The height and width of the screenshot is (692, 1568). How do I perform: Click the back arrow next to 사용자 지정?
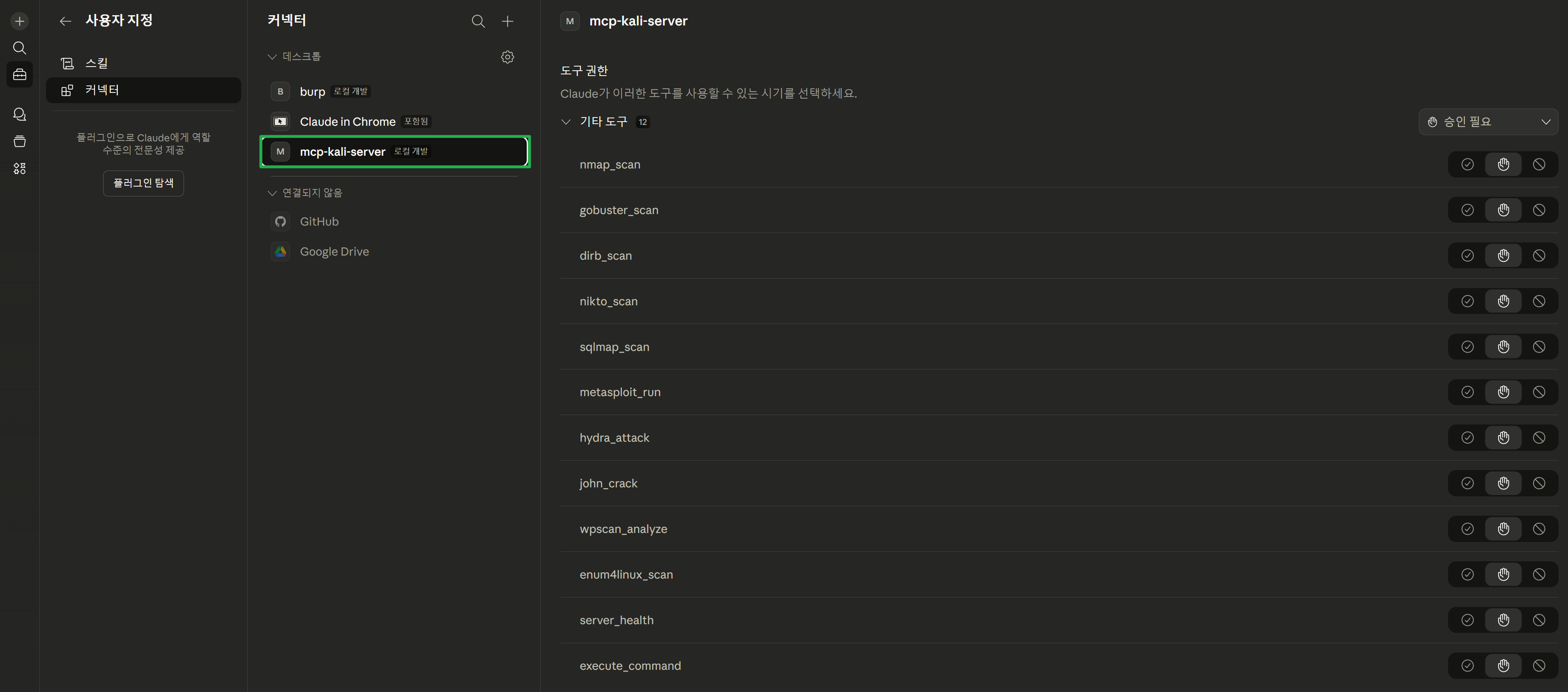coord(65,21)
